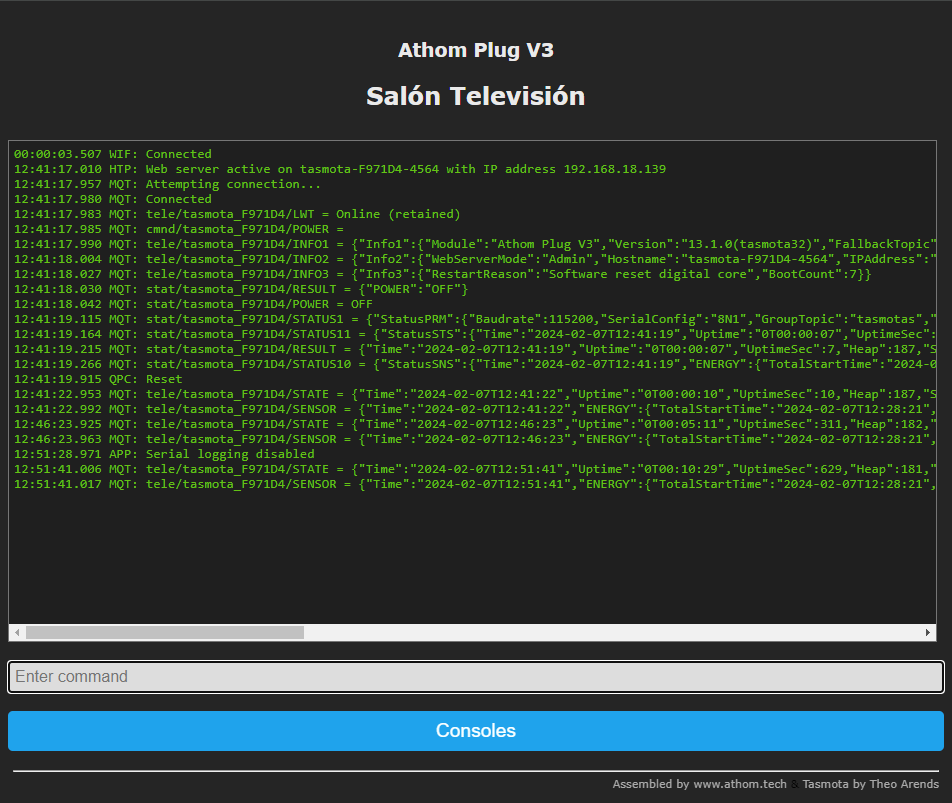Image resolution: width=952 pixels, height=803 pixels.
Task: Click the APP Serial logging disabled line
Action: point(164,454)
